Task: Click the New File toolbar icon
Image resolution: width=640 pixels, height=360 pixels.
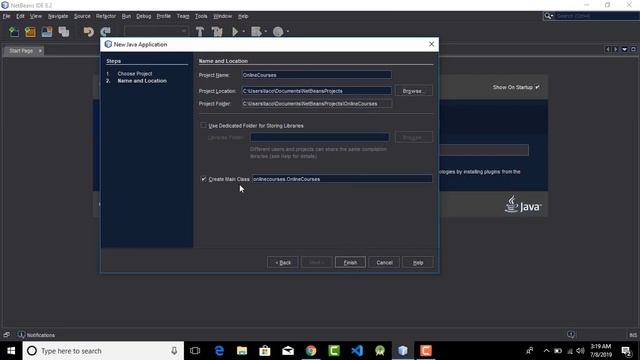Action: [13, 31]
